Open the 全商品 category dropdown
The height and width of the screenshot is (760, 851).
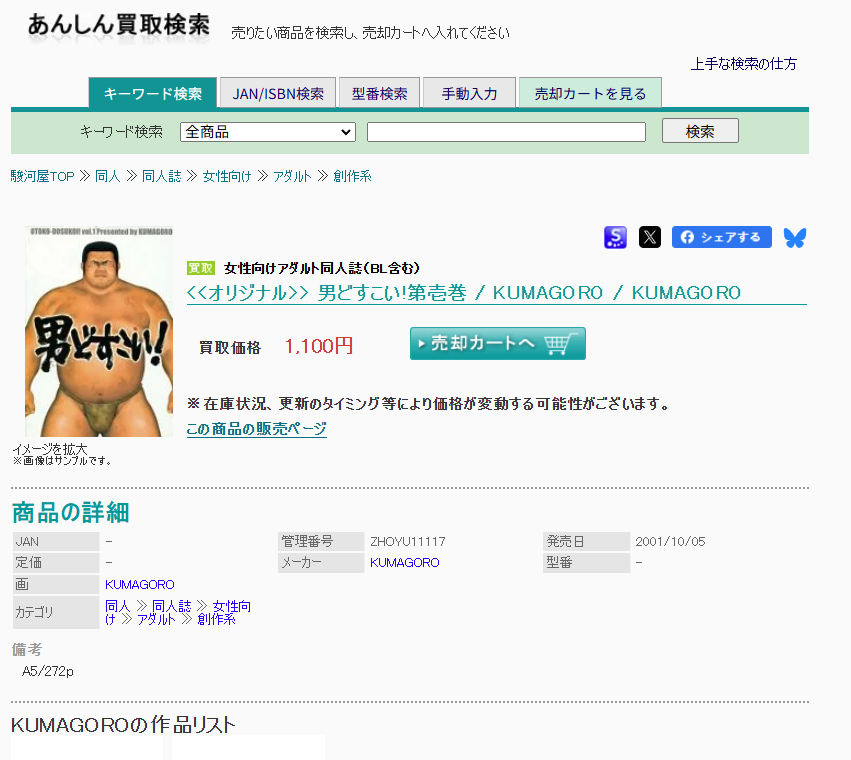click(268, 132)
